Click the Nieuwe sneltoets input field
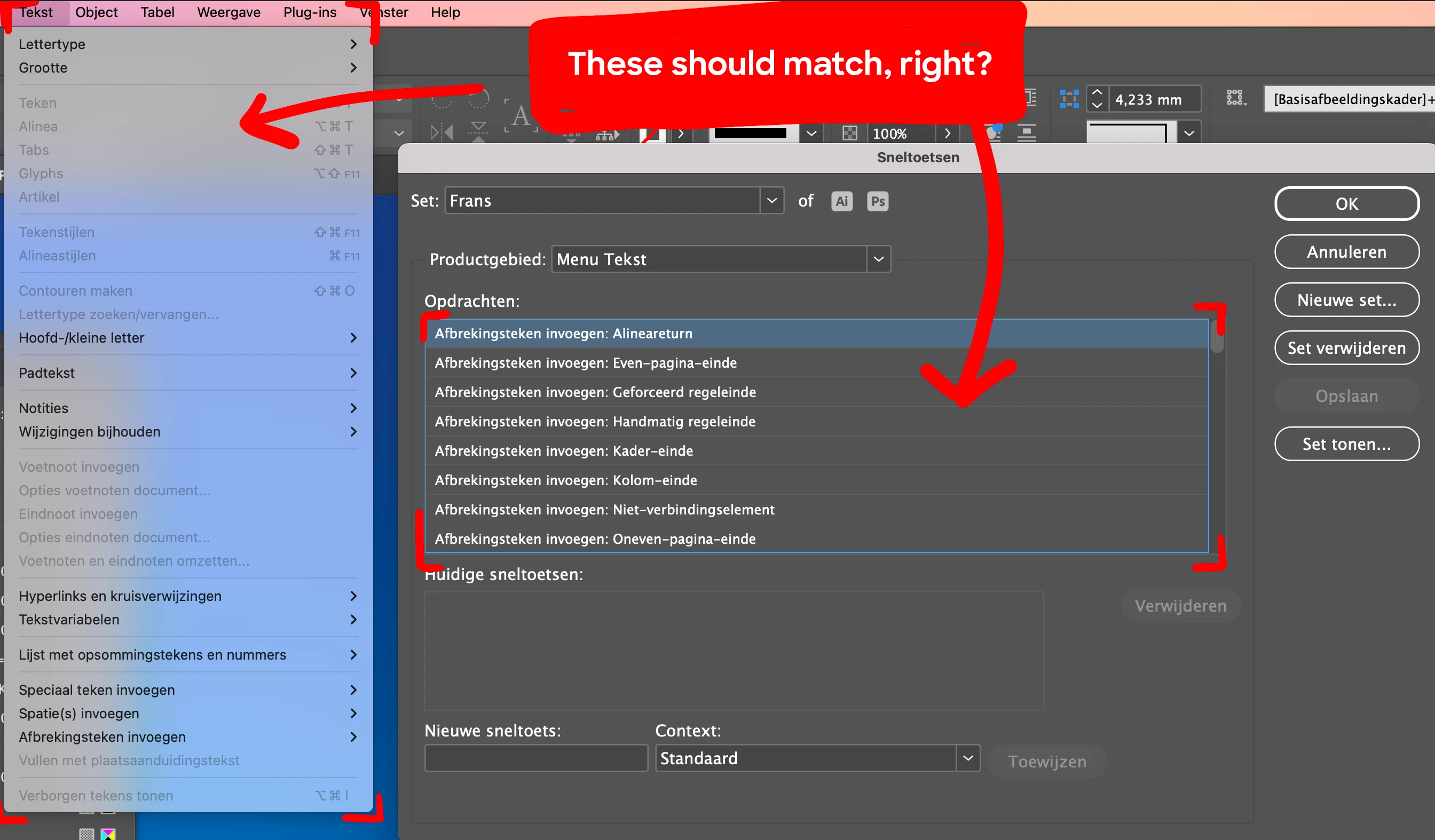1435x840 pixels. coord(536,758)
